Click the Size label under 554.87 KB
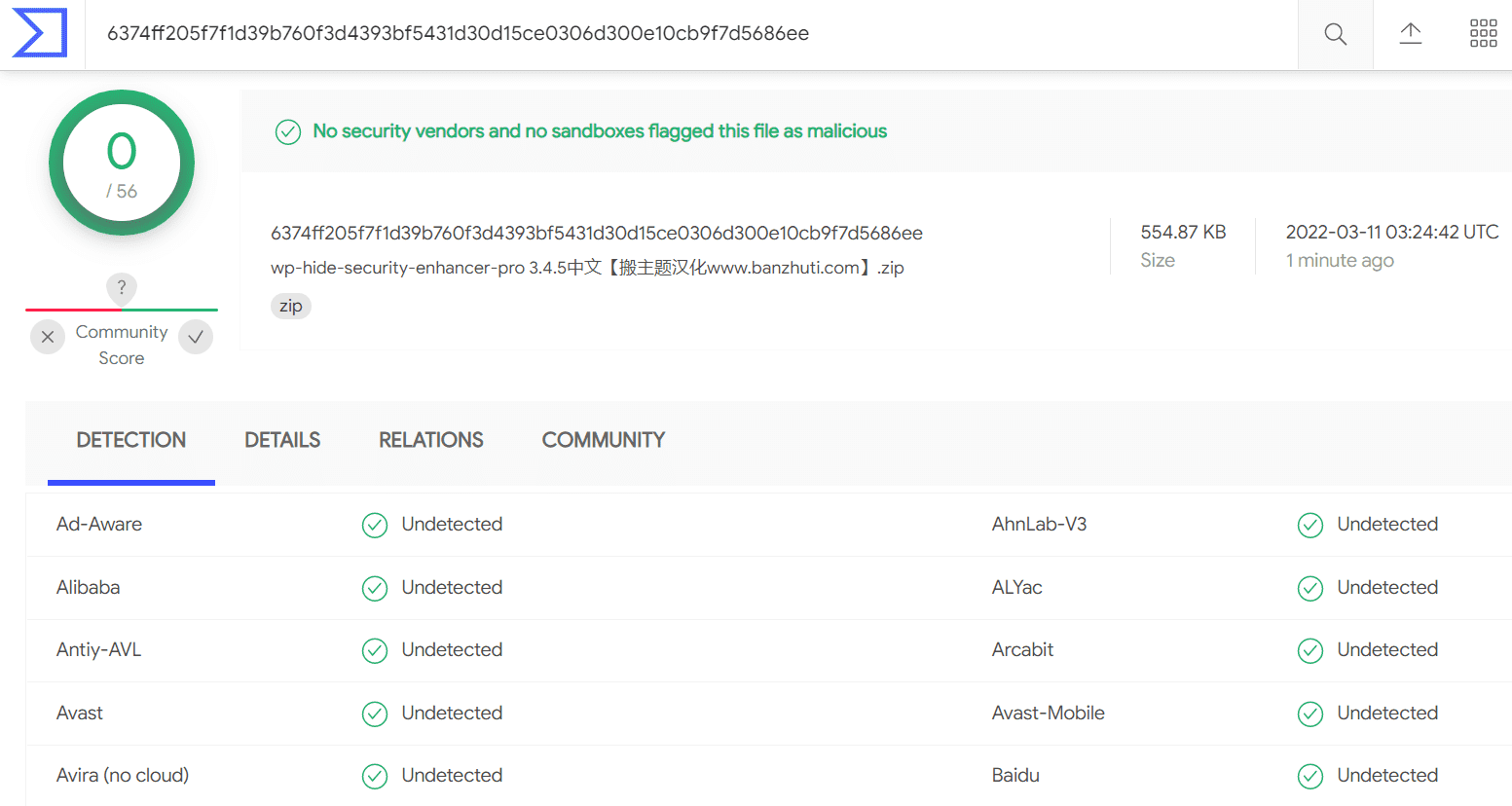Image resolution: width=1512 pixels, height=806 pixels. click(x=1158, y=260)
